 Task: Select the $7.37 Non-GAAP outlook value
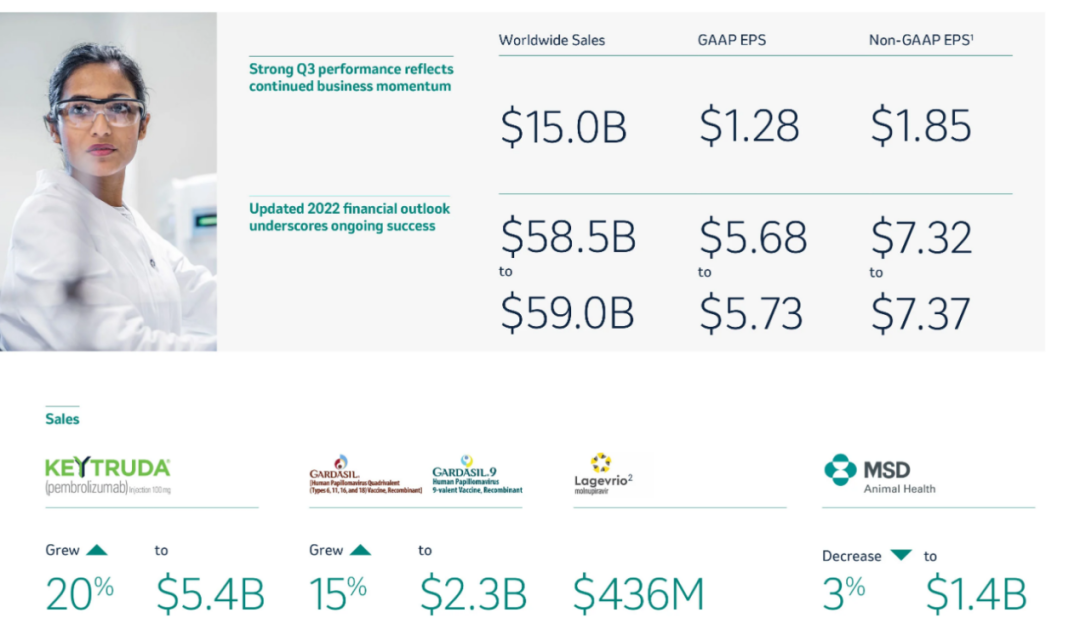[x=920, y=313]
